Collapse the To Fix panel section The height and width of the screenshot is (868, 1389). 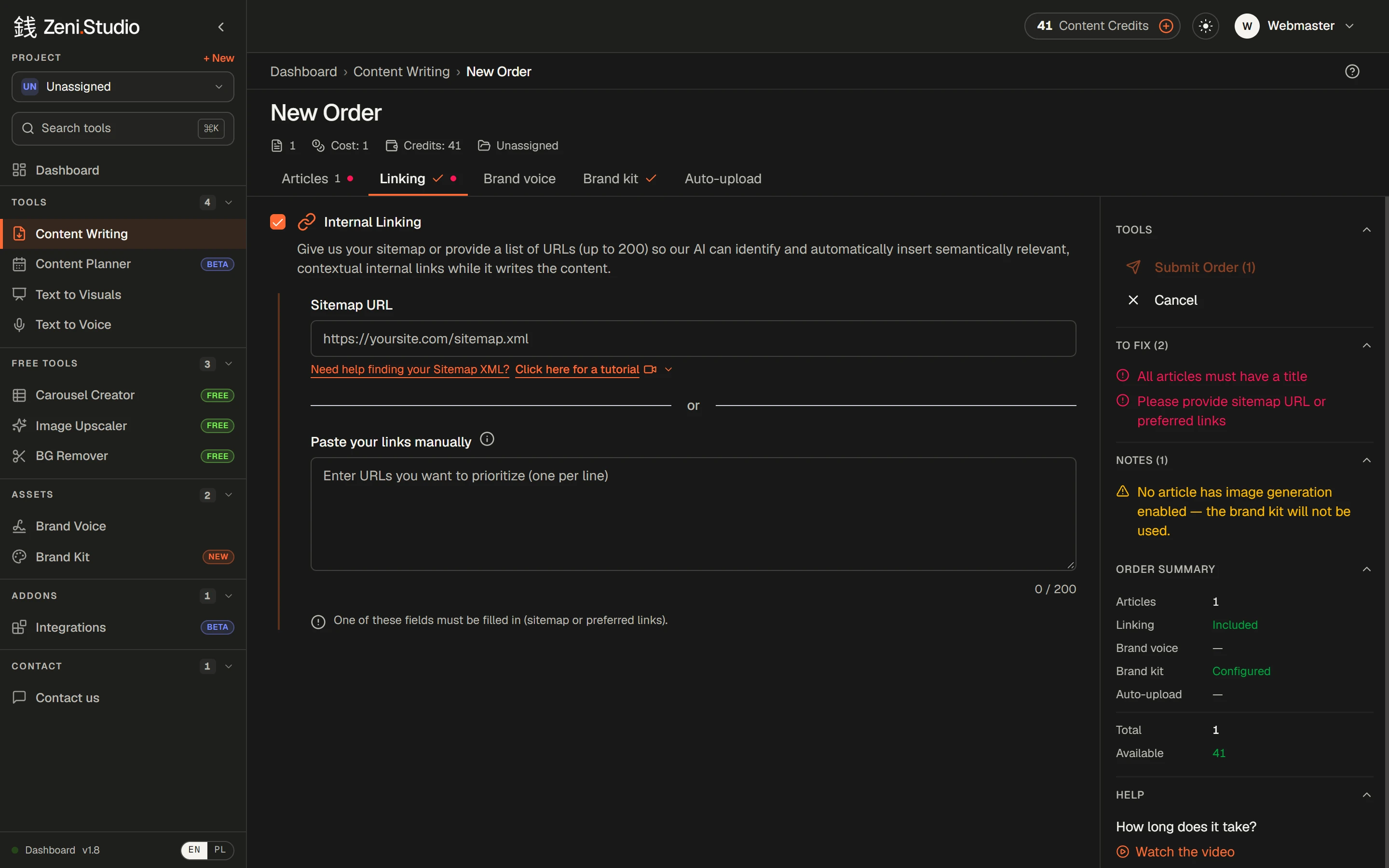tap(1367, 345)
